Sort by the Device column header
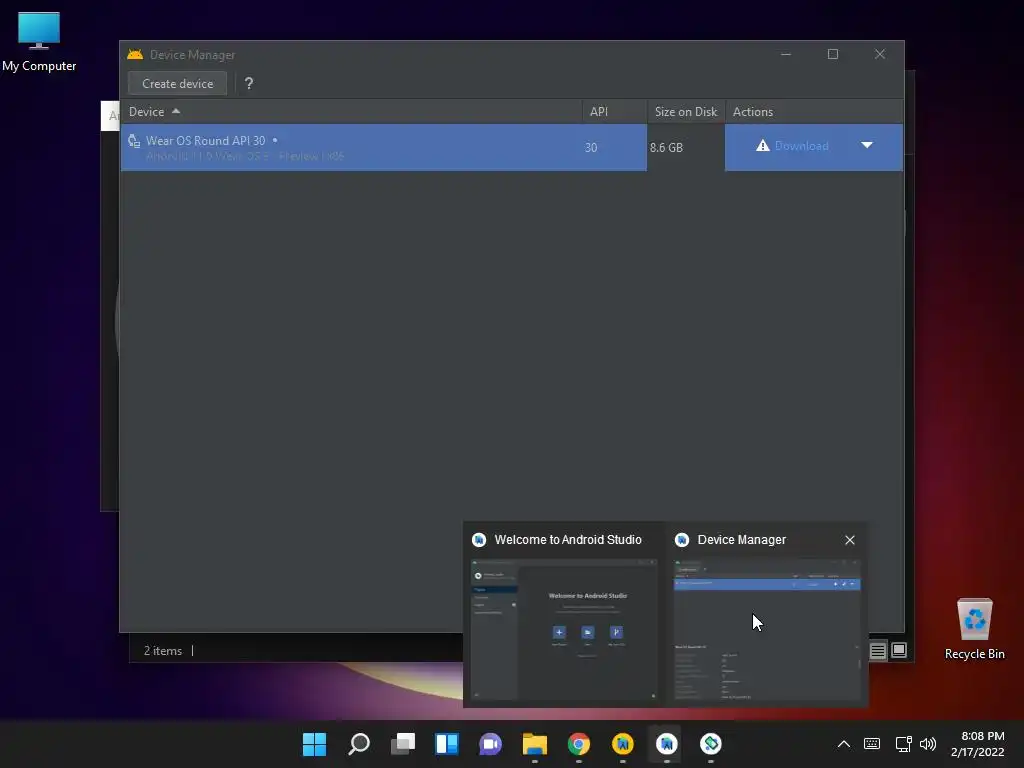Image resolution: width=1024 pixels, height=768 pixels. point(351,112)
